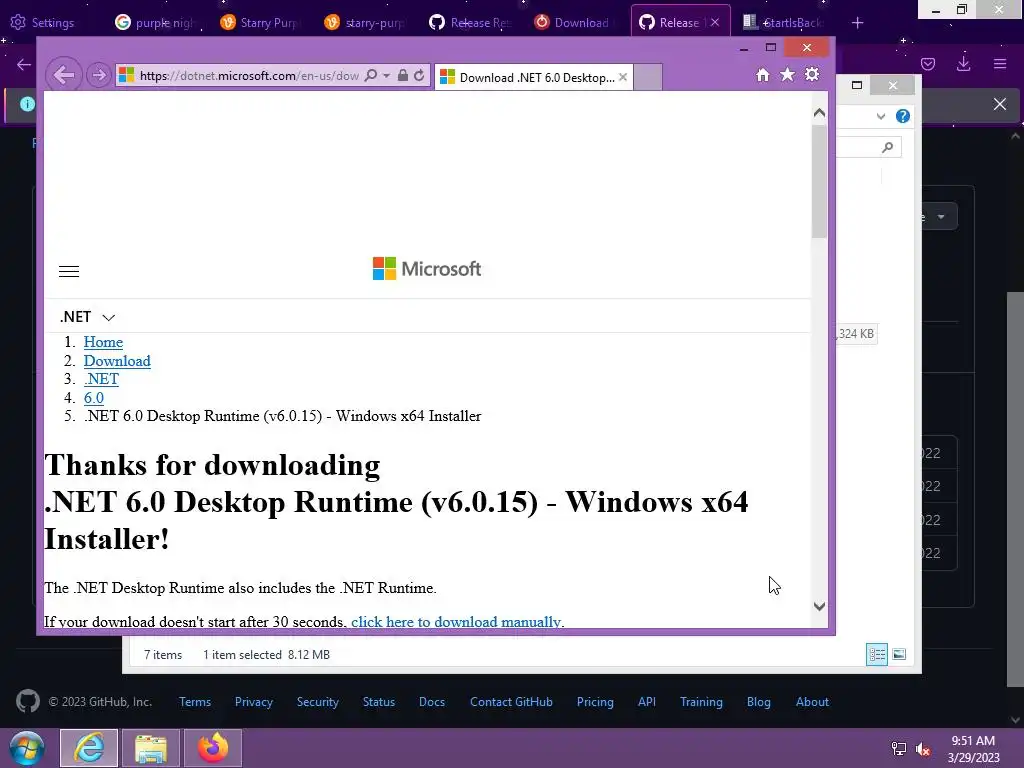The image size is (1024, 768).
Task: Click the IE scrollbar down arrow
Action: tap(819, 607)
